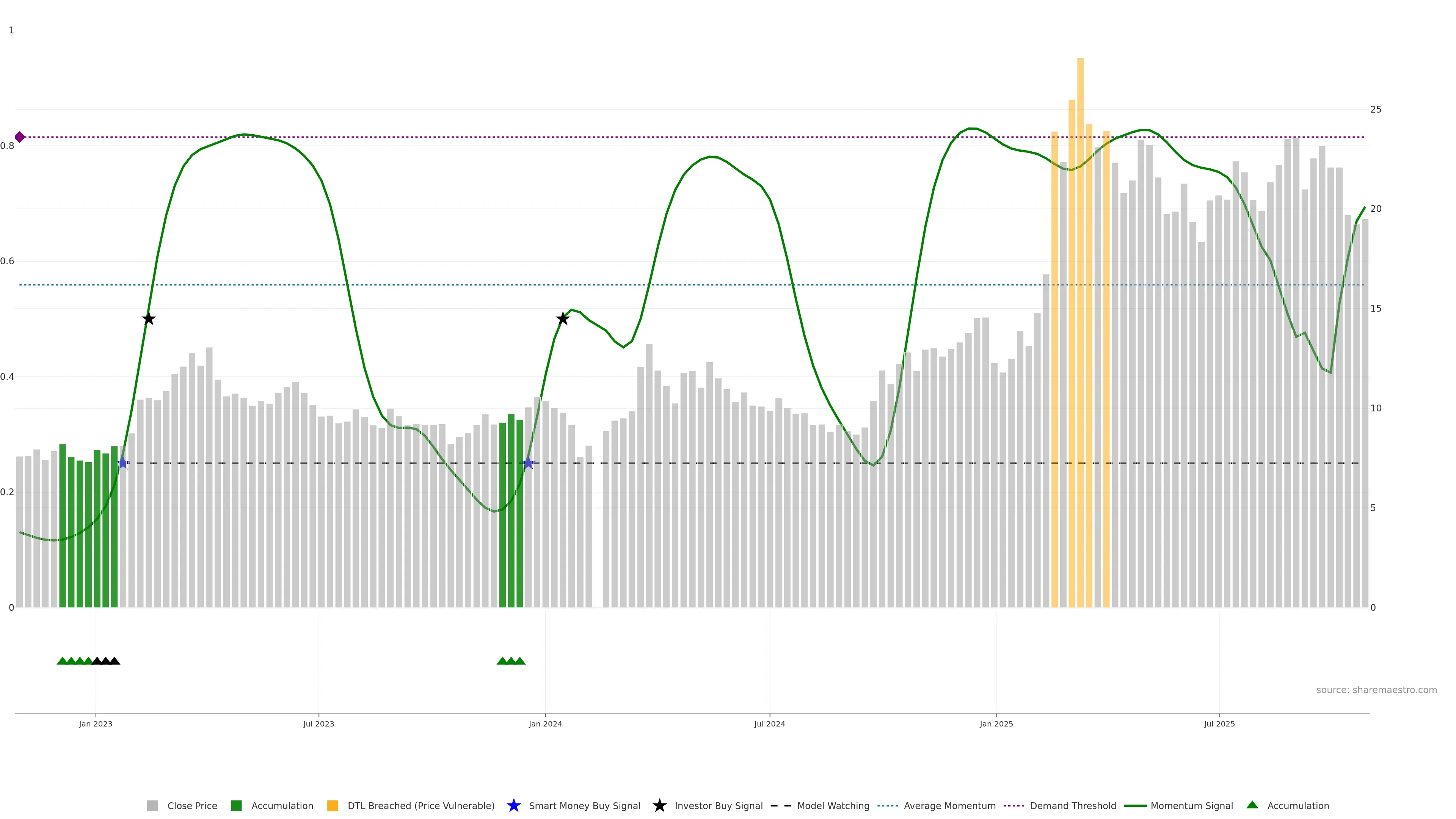
Task: Click green triangle Accumulation legend icon
Action: tap(1252, 805)
